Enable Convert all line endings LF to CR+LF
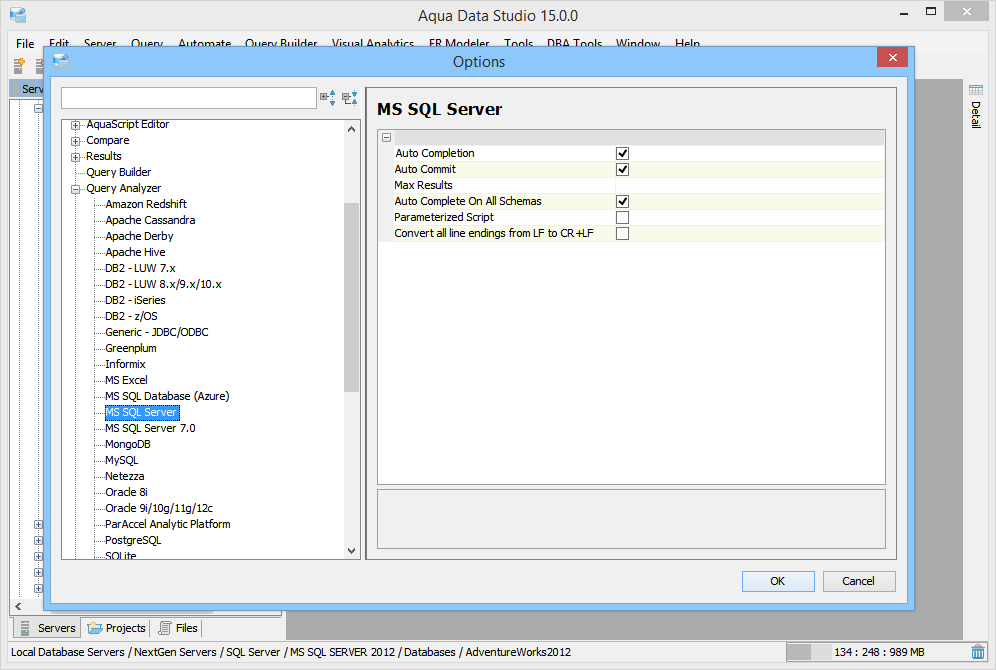 pyautogui.click(x=622, y=233)
